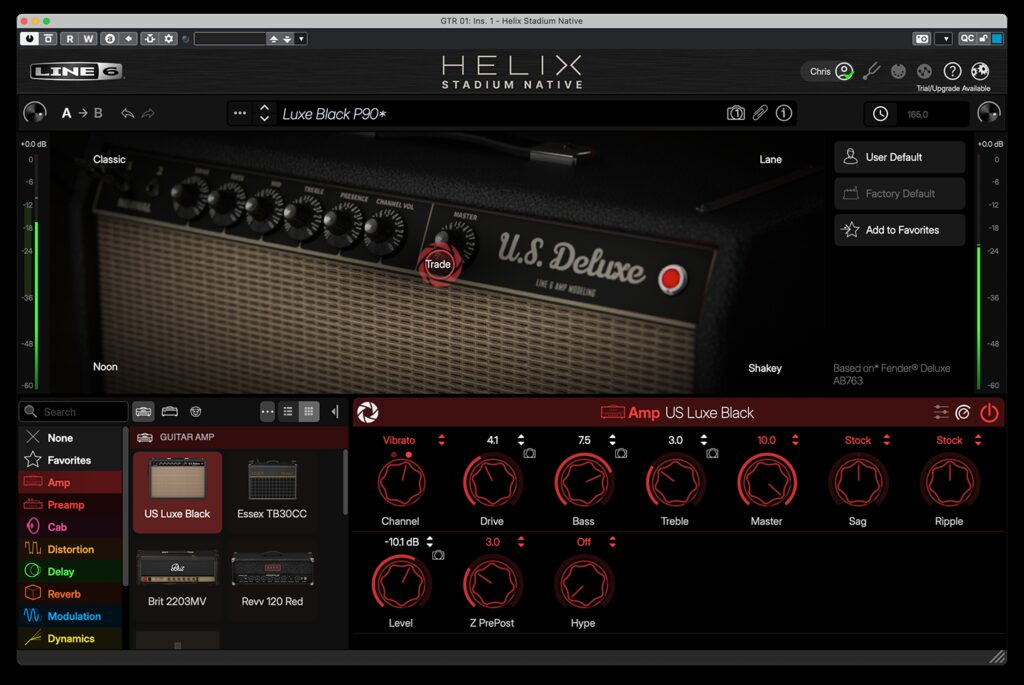Click the tempo clock icon

(880, 114)
